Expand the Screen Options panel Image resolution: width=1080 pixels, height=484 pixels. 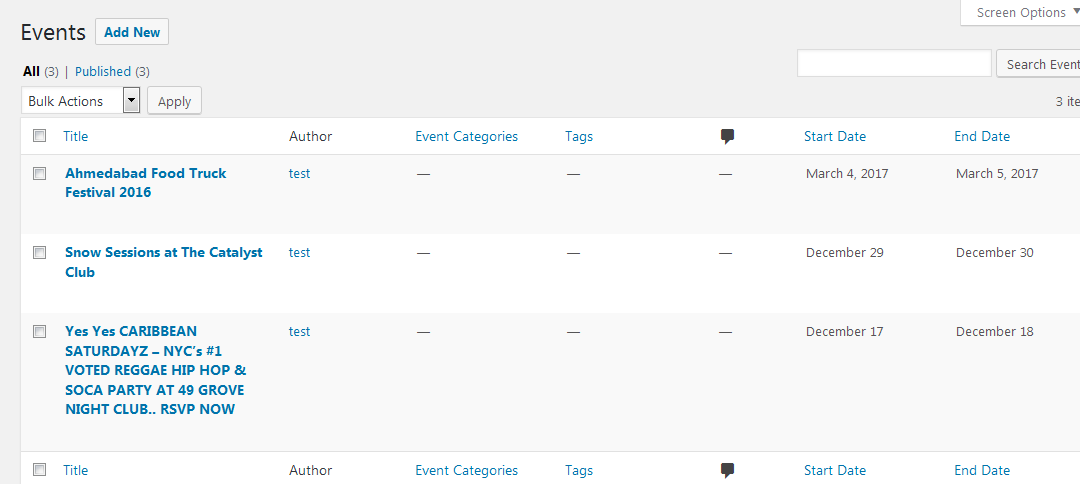[x=1020, y=13]
